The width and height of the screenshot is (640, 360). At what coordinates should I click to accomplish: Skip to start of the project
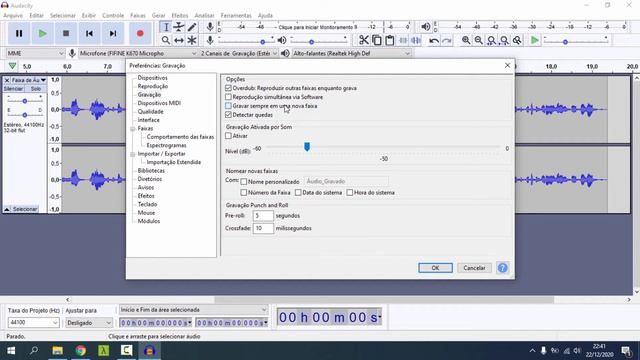(x=89, y=33)
